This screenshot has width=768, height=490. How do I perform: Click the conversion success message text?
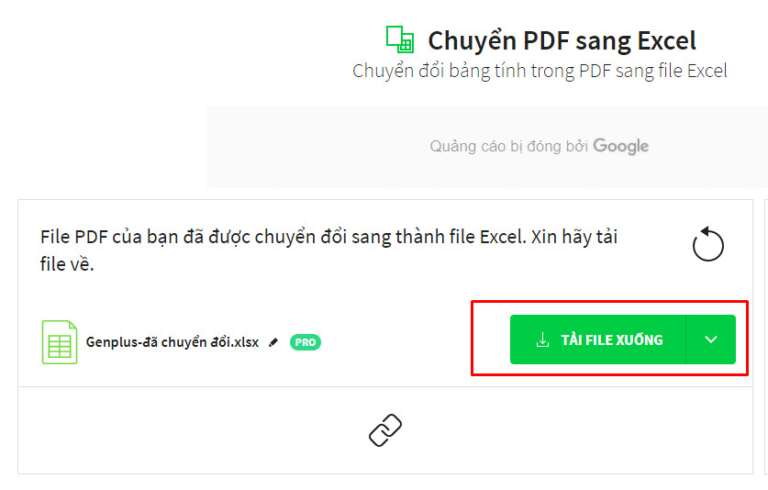click(329, 250)
